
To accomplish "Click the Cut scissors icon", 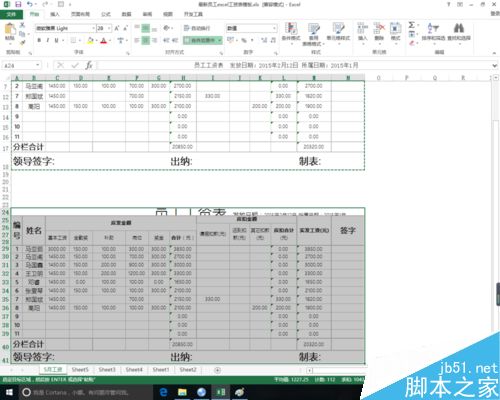I will click(22, 25).
